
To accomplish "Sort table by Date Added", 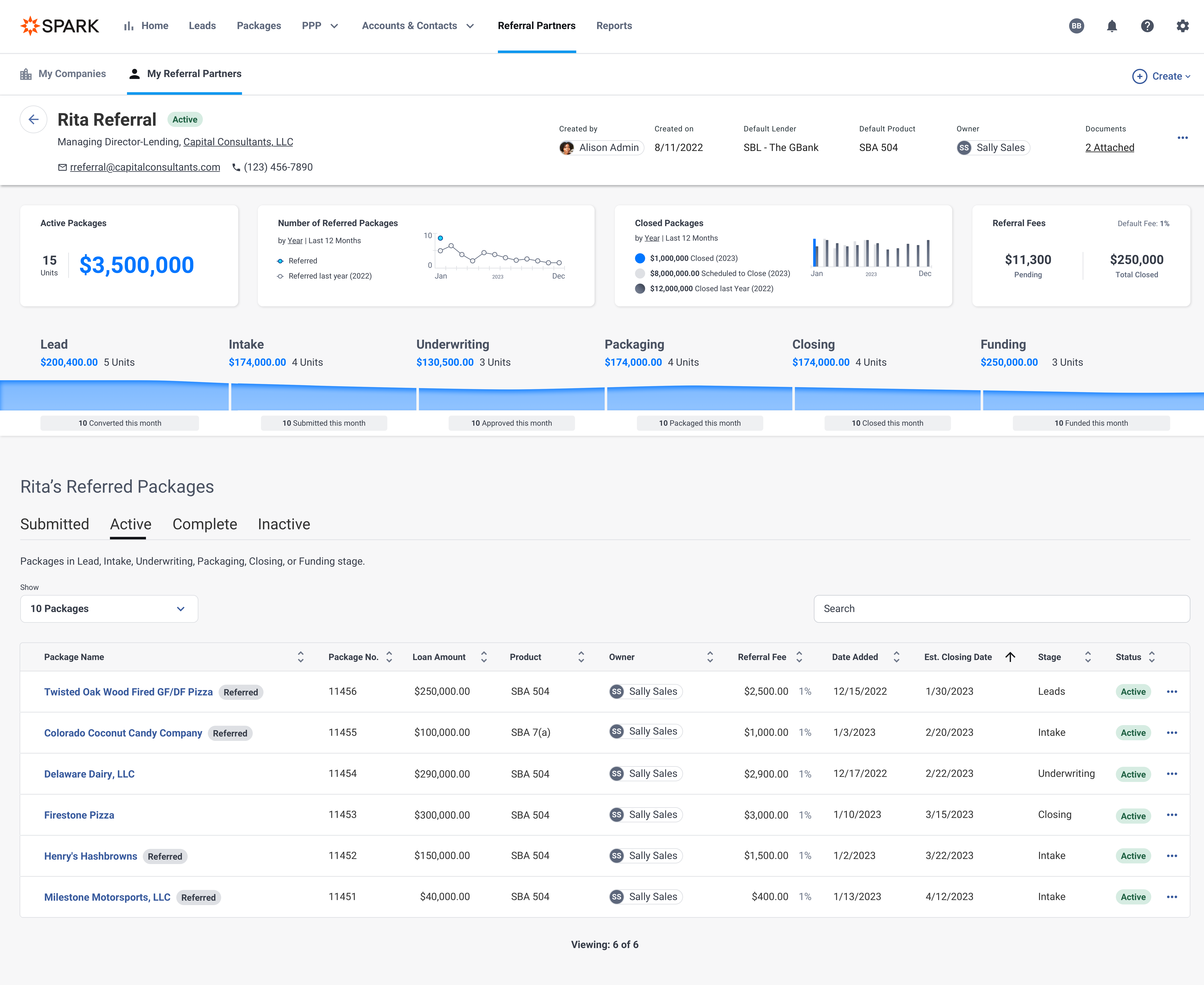I will (896, 657).
